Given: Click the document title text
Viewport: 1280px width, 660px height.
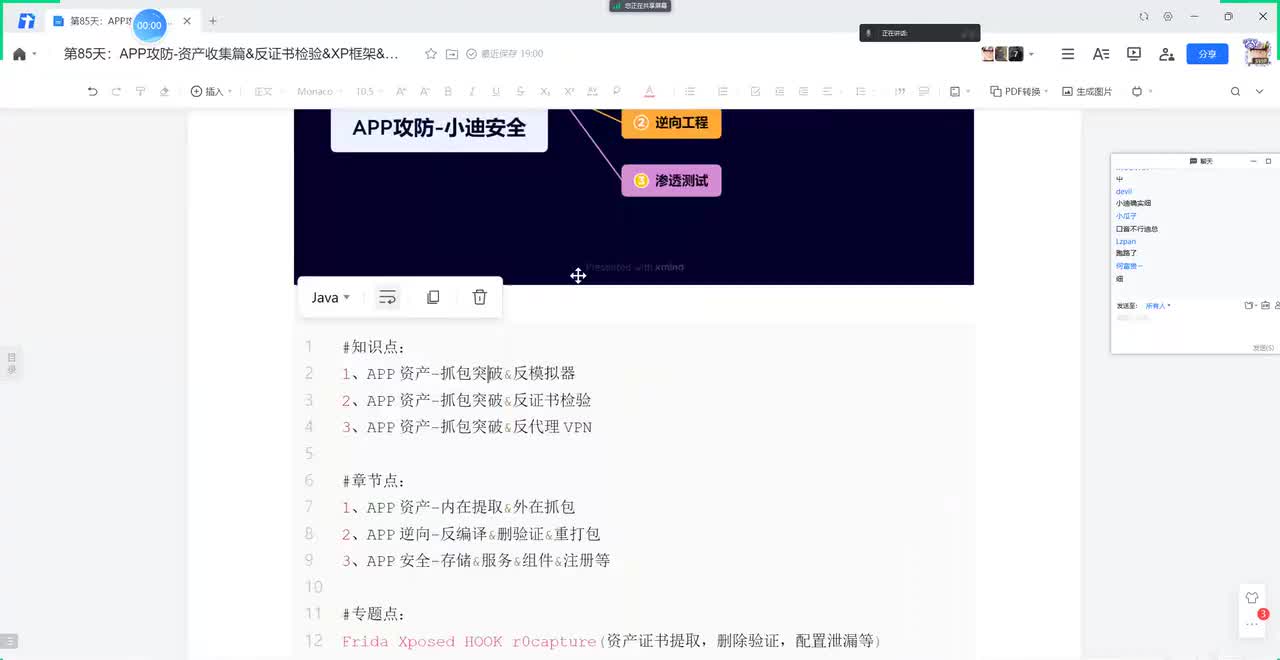Looking at the screenshot, I should pyautogui.click(x=231, y=54).
